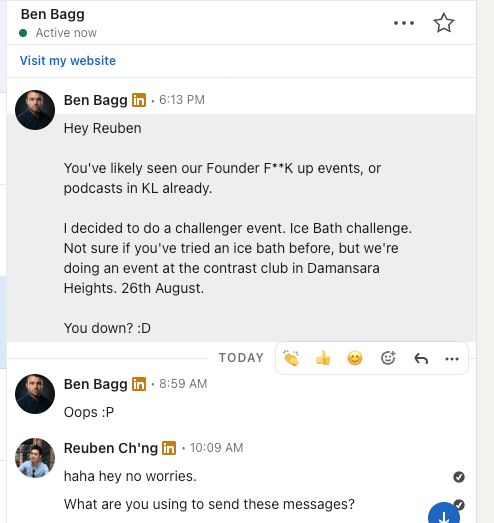
Task: Open conversation options three-dot menu in header
Action: tap(404, 23)
